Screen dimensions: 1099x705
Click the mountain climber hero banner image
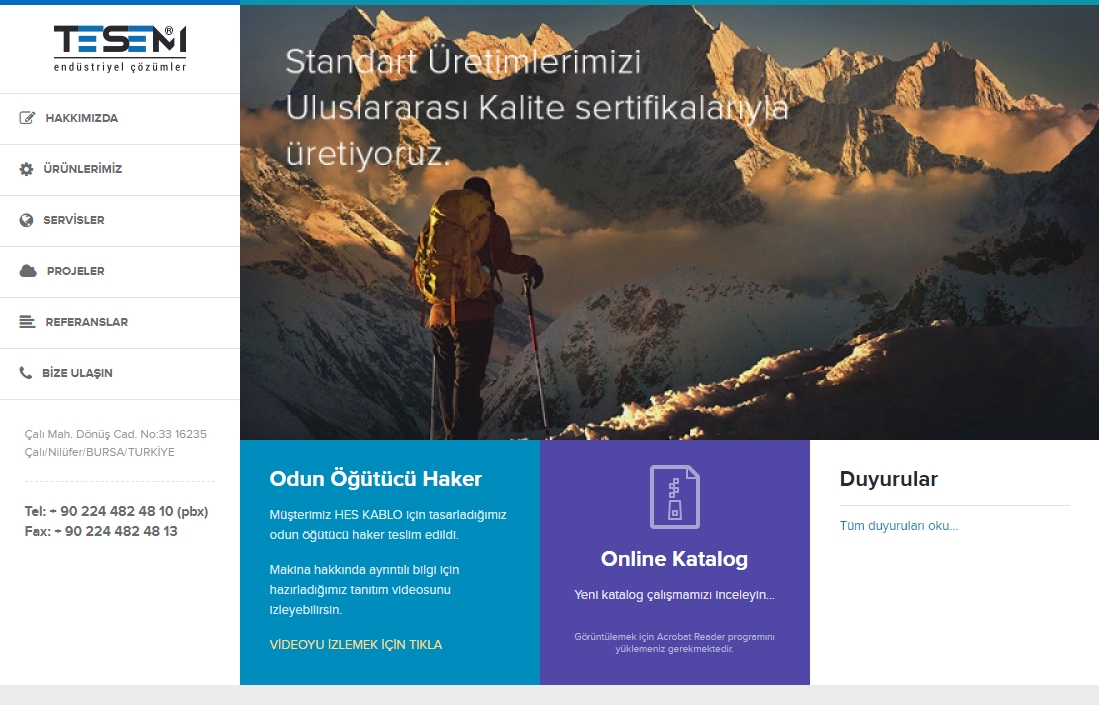tap(669, 223)
